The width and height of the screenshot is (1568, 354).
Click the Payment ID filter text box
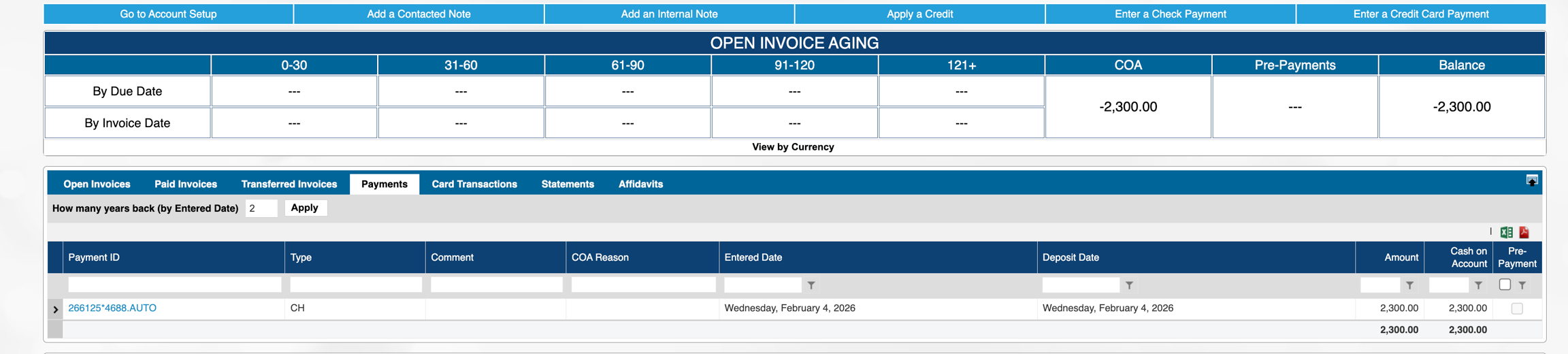174,285
